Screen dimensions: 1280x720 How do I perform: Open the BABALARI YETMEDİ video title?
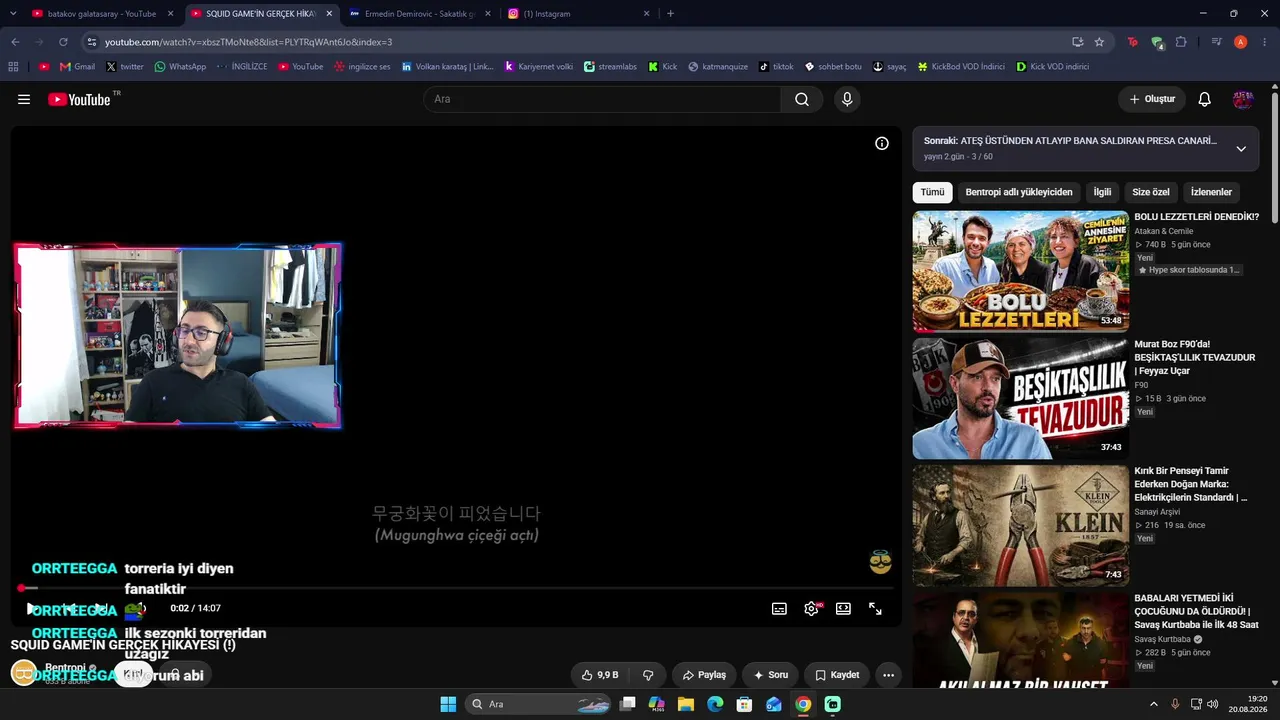point(1196,611)
